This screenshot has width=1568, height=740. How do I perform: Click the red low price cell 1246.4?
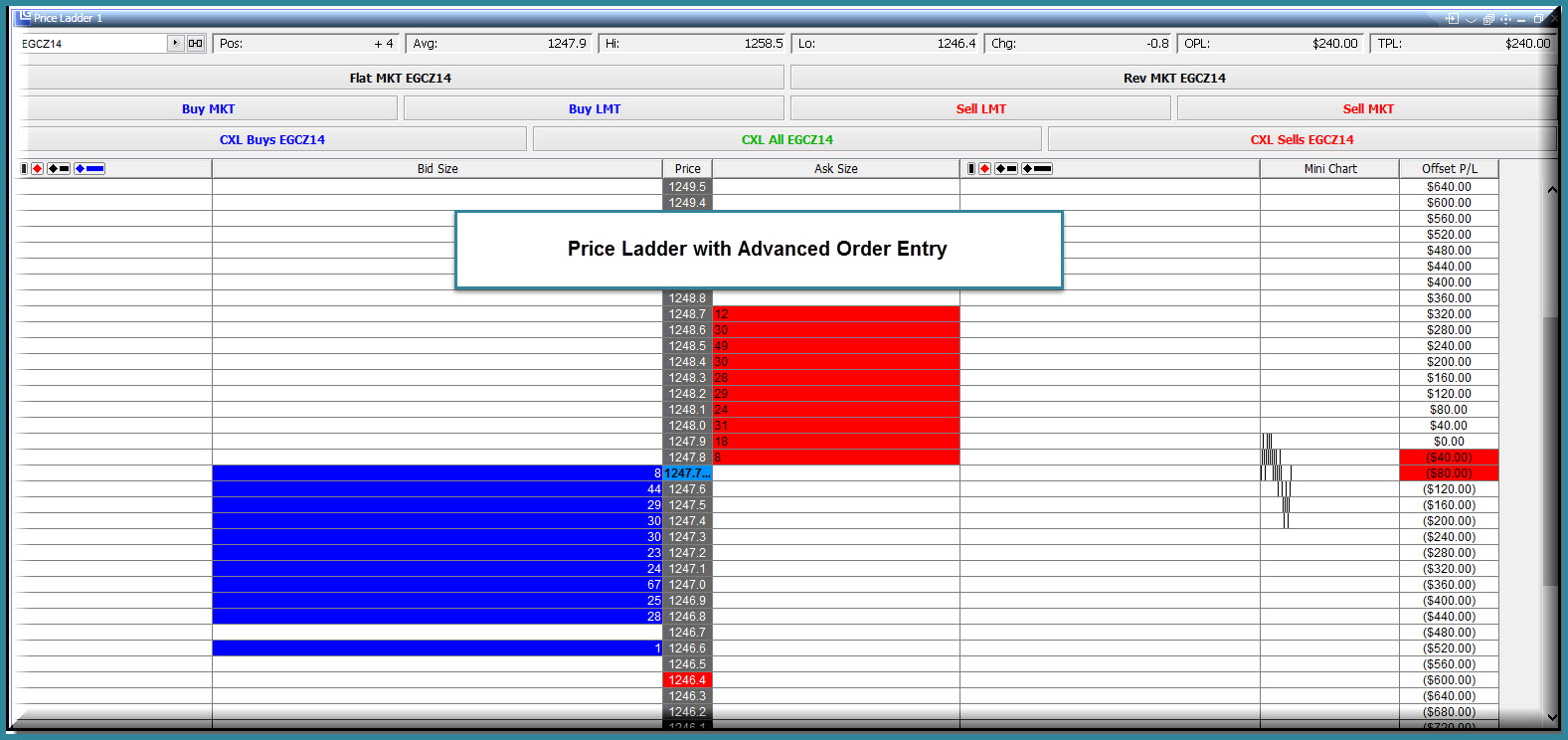point(688,680)
